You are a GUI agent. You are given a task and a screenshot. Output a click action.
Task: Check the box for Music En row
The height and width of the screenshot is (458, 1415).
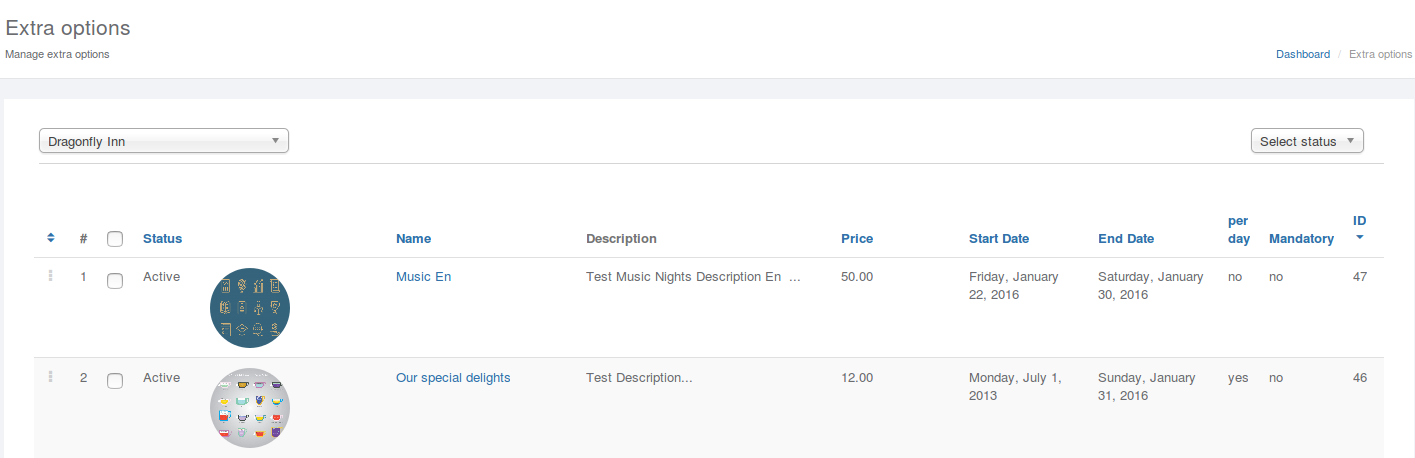115,281
